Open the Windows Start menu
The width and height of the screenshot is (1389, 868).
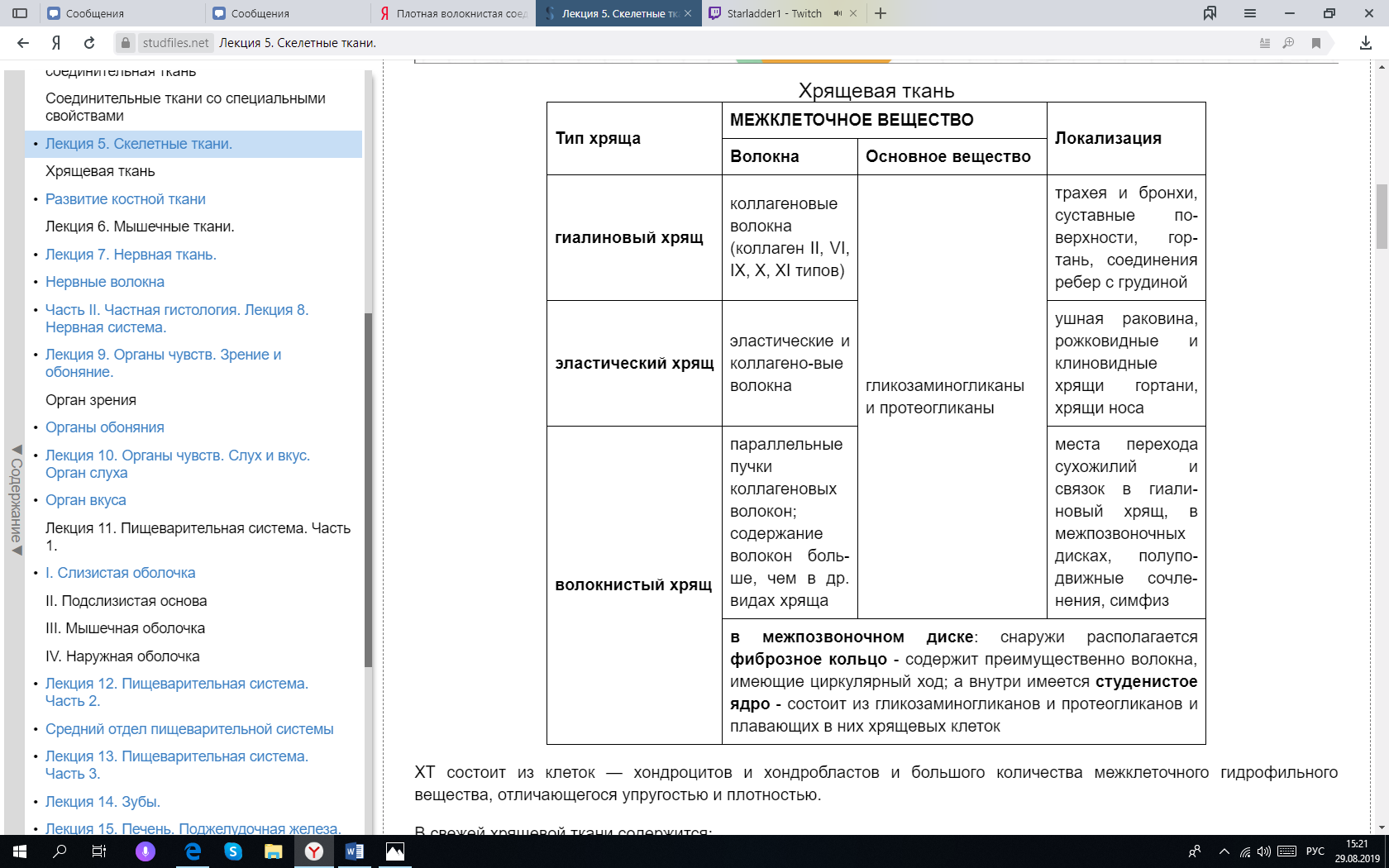click(x=20, y=851)
